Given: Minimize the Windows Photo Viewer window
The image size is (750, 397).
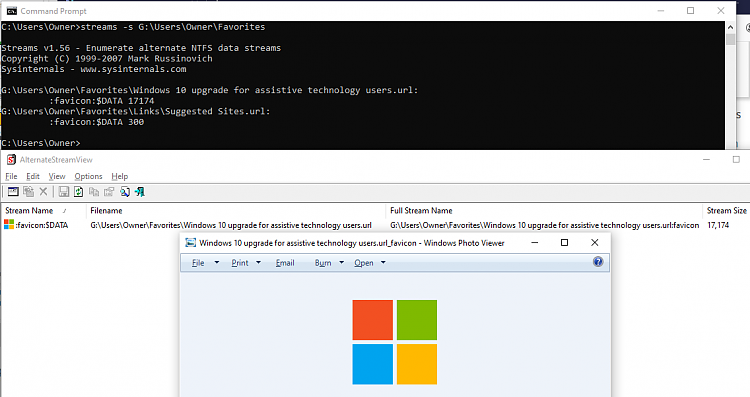Looking at the screenshot, I should click(535, 243).
